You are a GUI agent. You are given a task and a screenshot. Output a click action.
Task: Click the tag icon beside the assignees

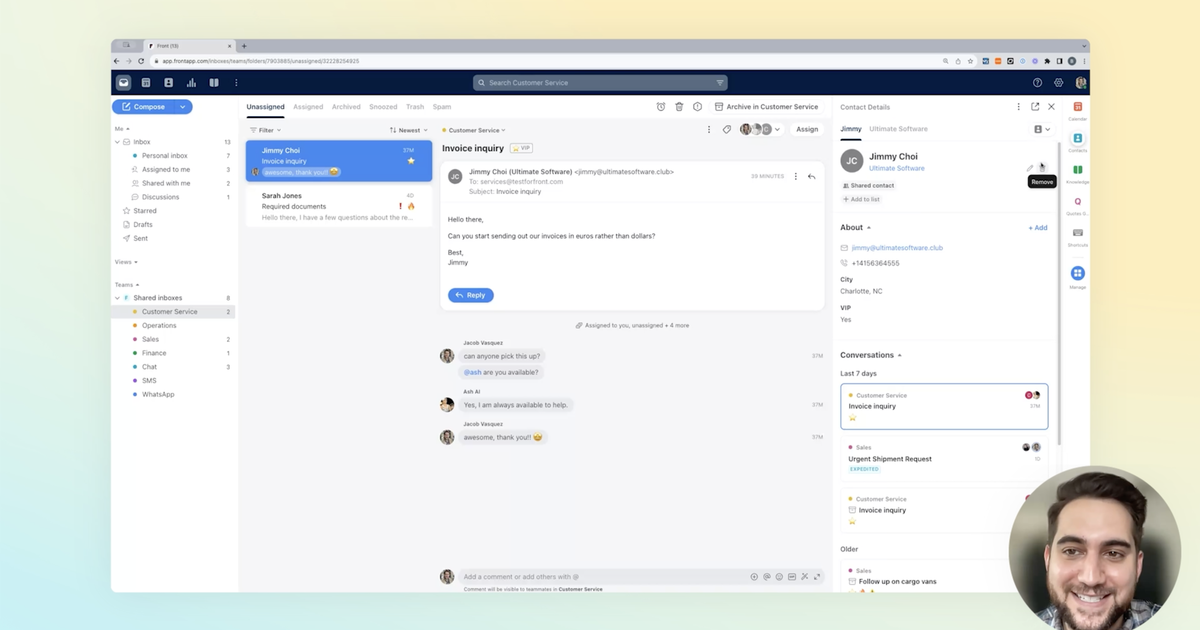point(727,129)
